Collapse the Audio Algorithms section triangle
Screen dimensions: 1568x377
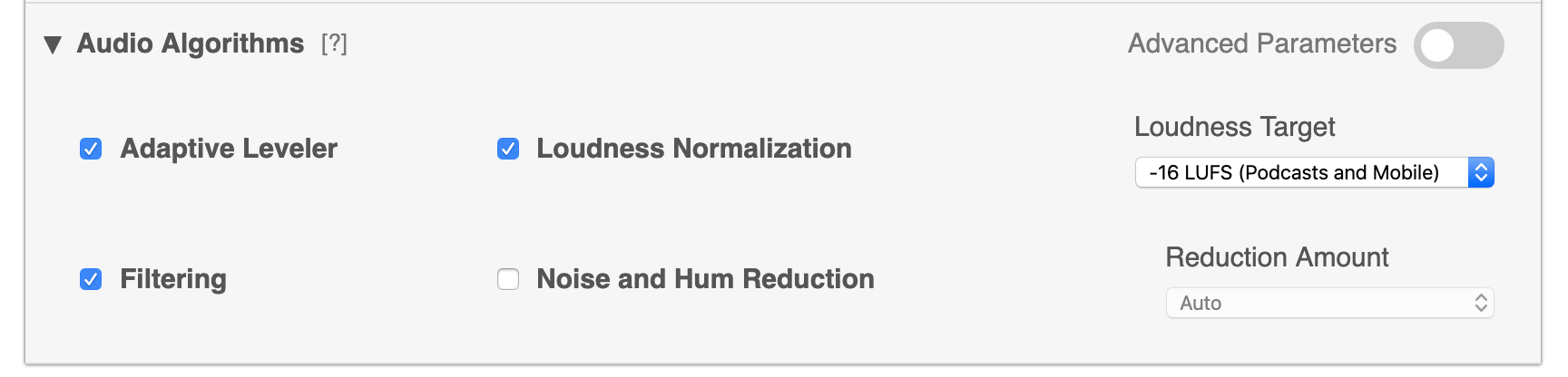coord(53,44)
